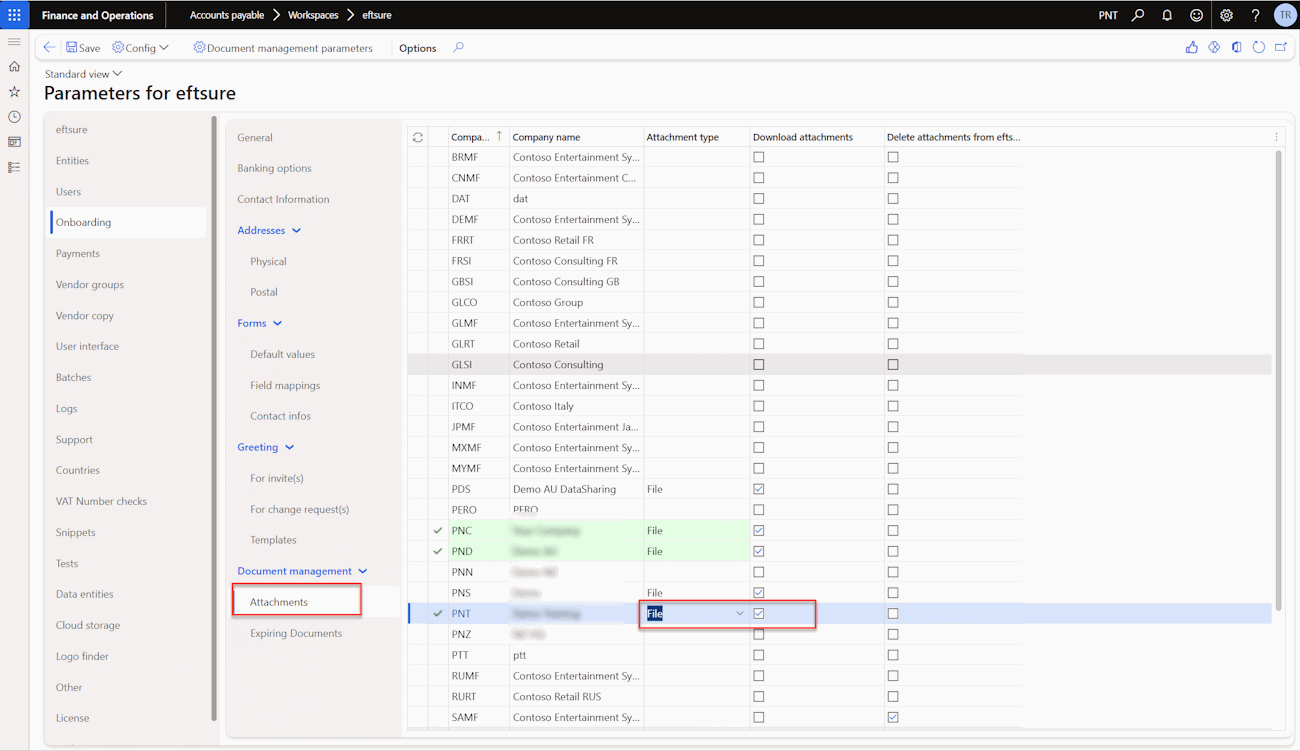The image size is (1300, 751).
Task: Click the smiley feedback icon
Action: tap(1196, 15)
